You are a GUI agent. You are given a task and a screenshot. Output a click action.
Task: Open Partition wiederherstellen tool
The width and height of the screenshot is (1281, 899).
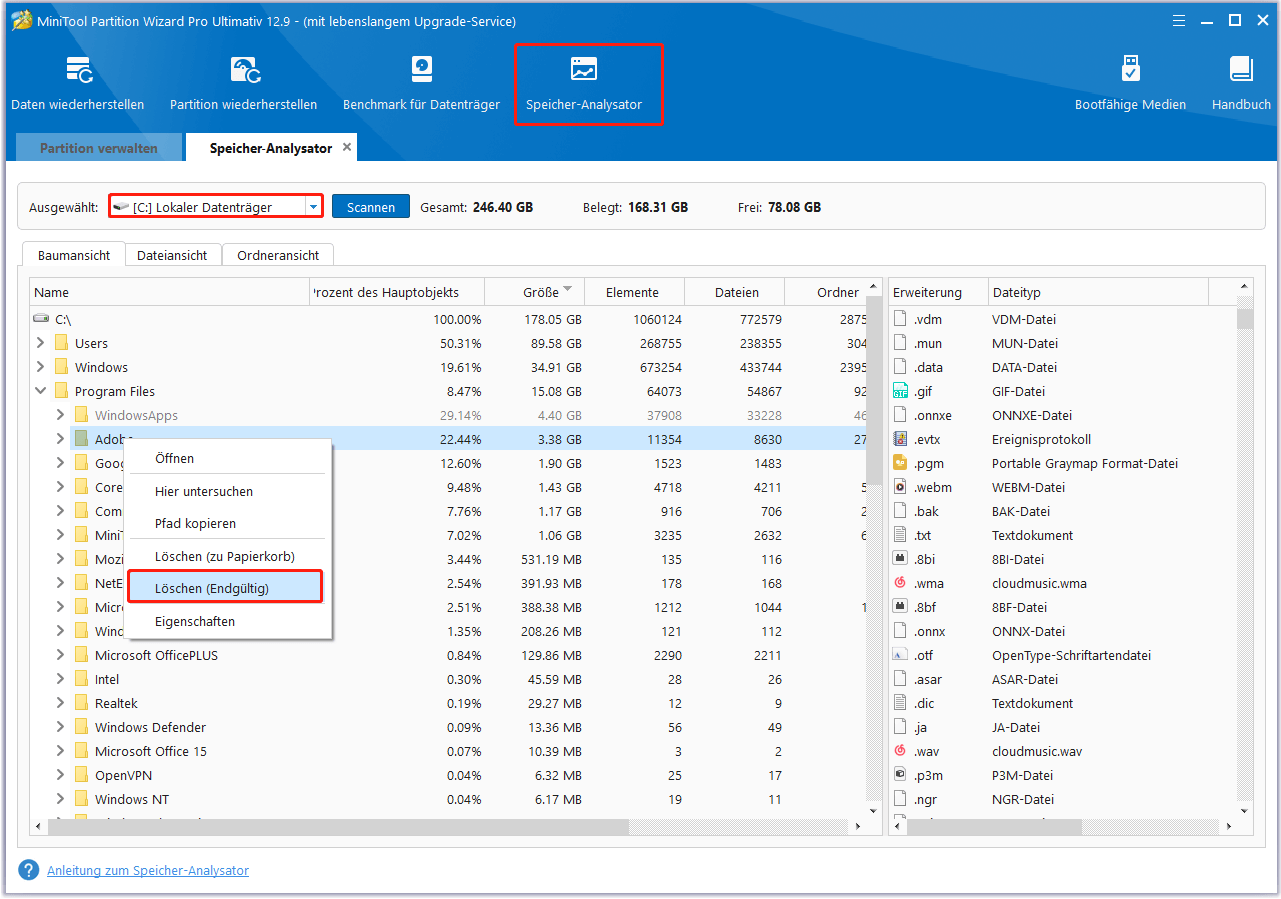coord(244,84)
